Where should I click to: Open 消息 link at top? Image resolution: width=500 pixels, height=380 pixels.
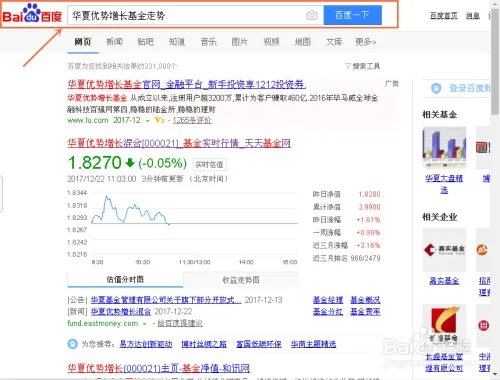(473, 15)
